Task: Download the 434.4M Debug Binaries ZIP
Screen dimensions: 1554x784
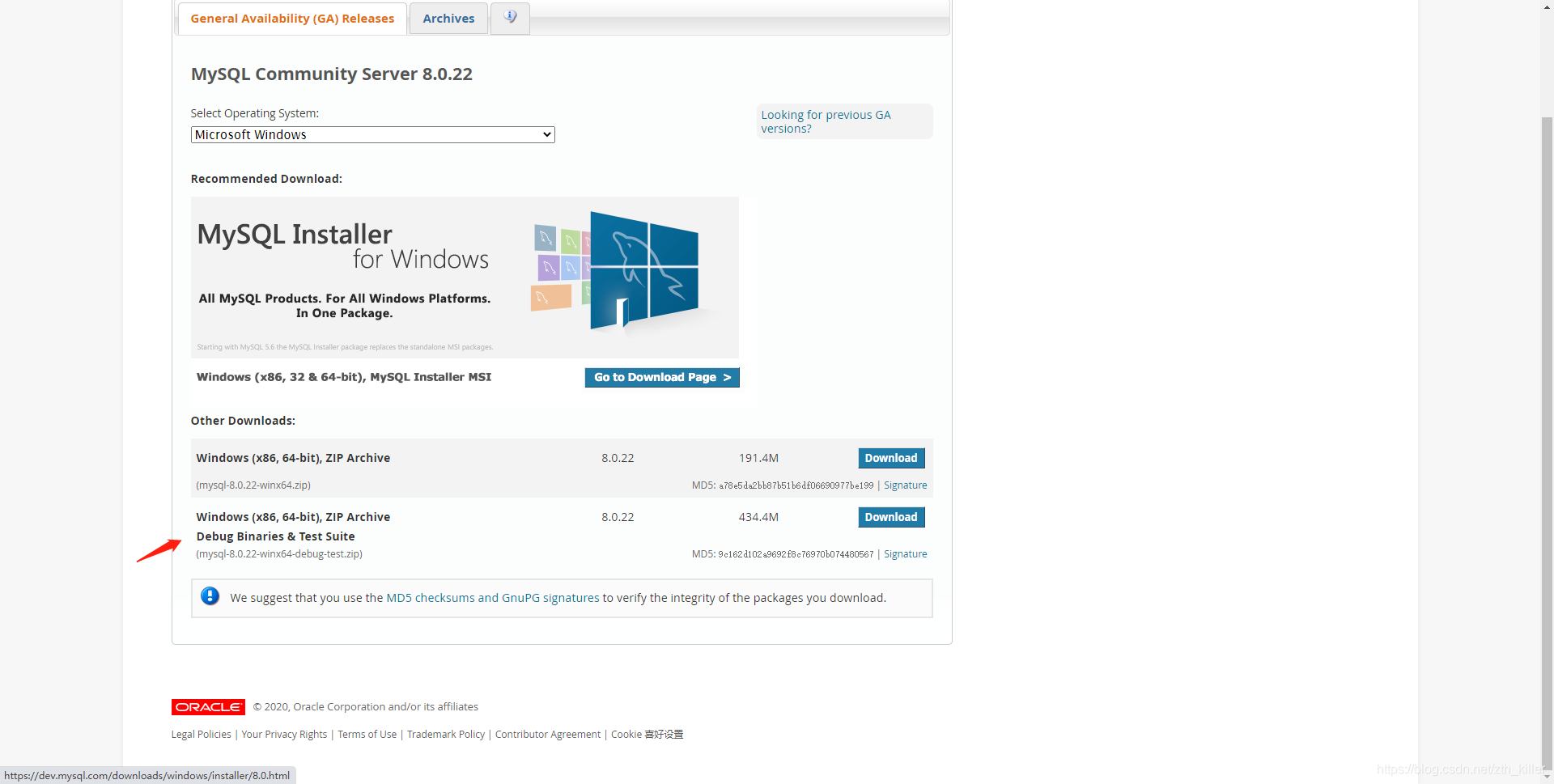Action: (891, 517)
